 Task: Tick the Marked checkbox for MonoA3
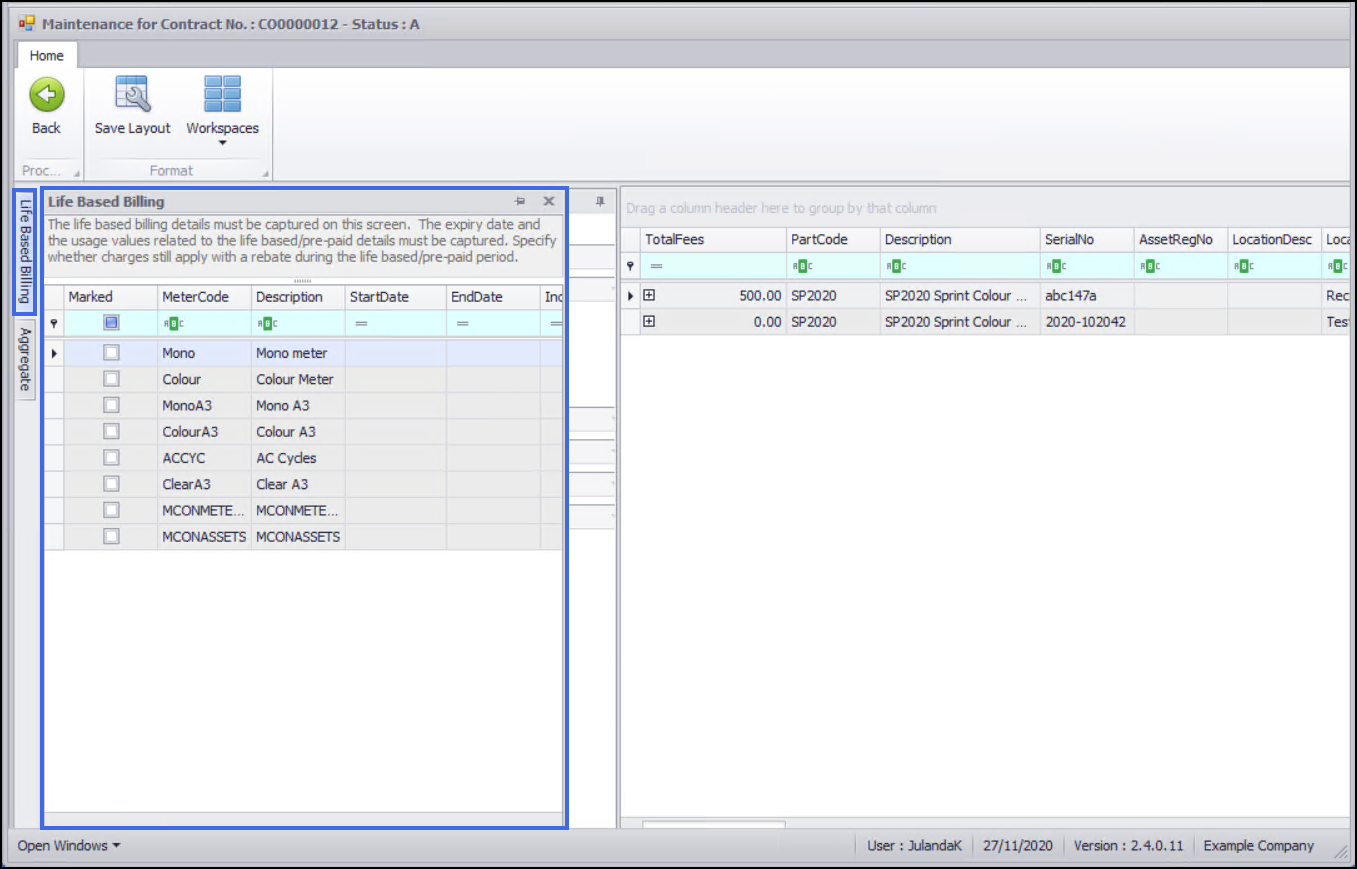[x=111, y=405]
